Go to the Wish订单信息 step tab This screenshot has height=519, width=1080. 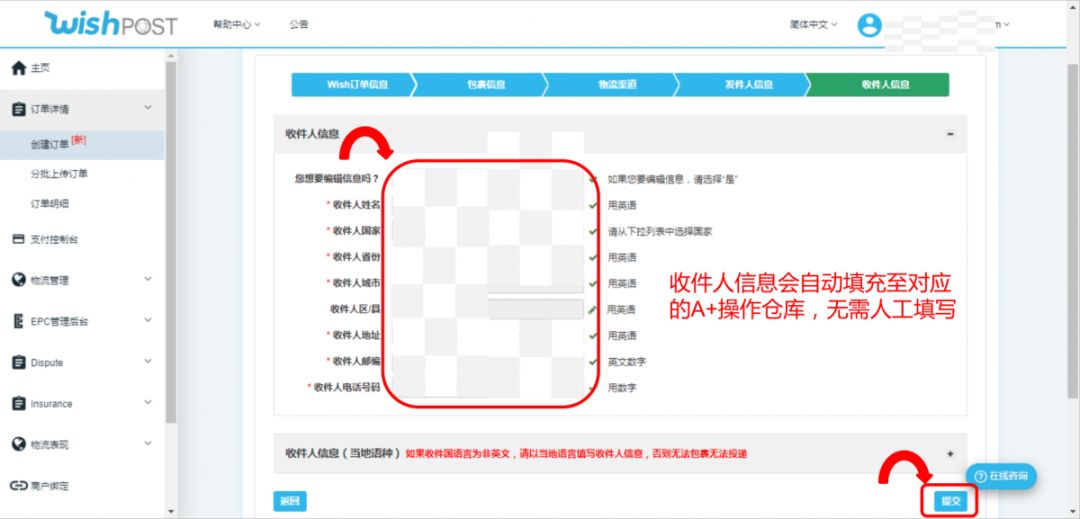[x=353, y=85]
